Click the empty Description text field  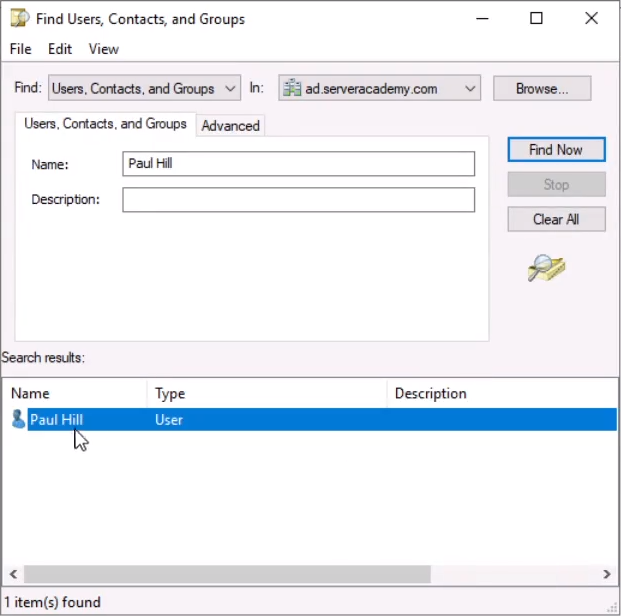point(298,200)
